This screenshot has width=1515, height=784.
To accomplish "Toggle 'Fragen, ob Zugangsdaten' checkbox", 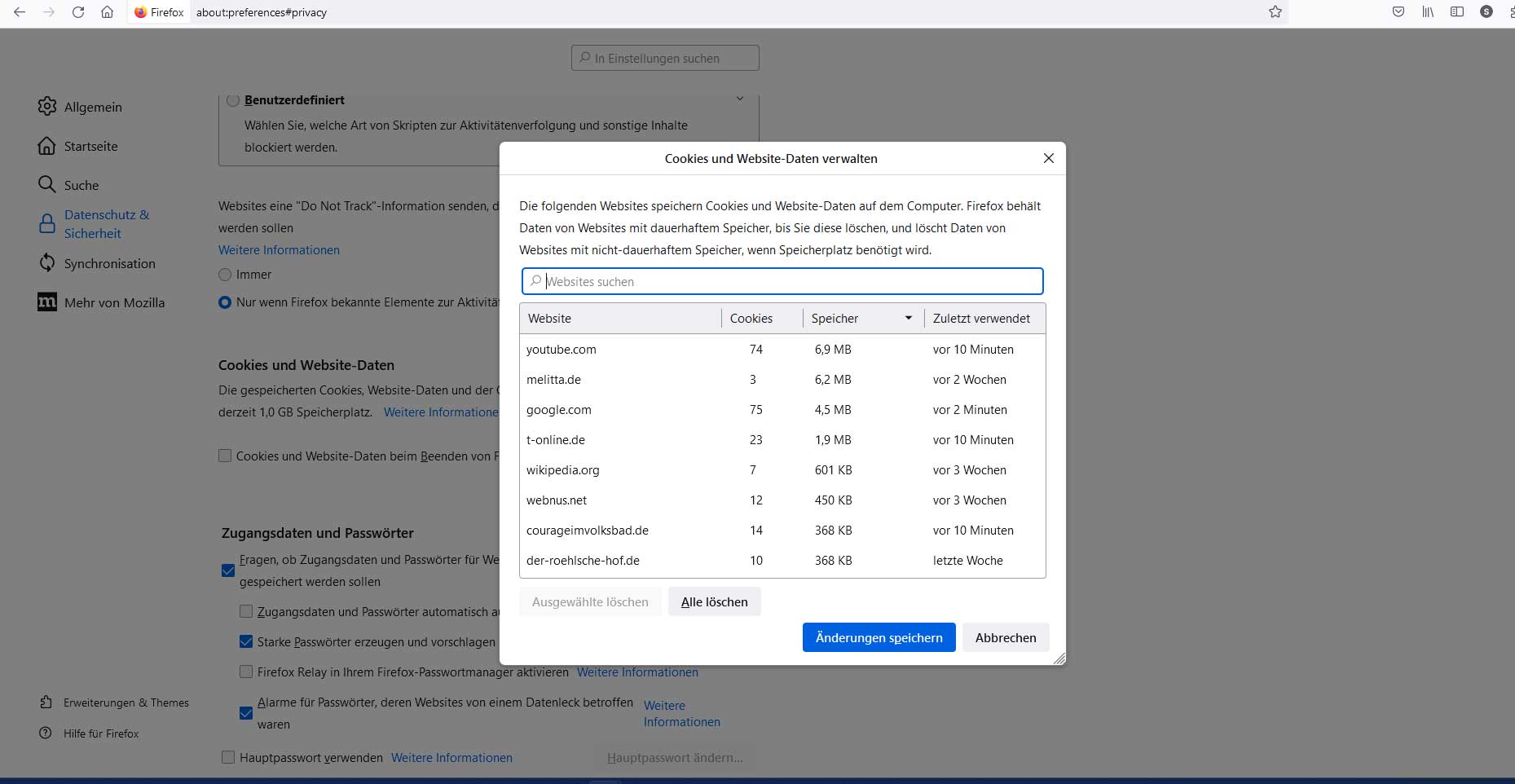I will pos(228,570).
